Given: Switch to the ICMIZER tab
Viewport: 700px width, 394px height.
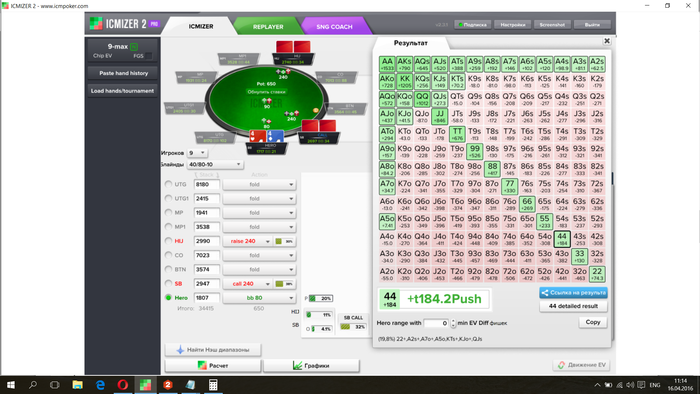Looking at the screenshot, I should pos(200,26).
